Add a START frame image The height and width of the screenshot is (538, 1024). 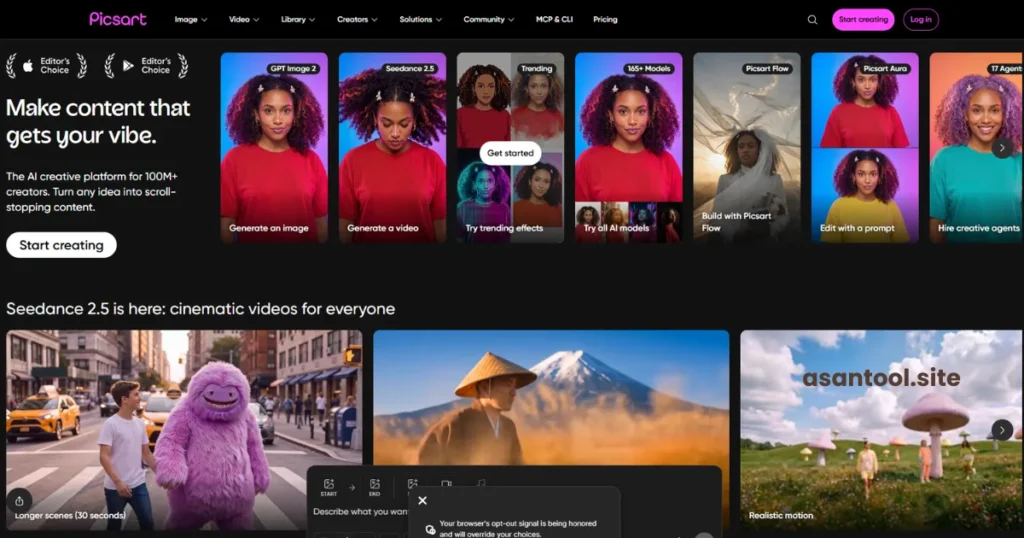point(328,487)
